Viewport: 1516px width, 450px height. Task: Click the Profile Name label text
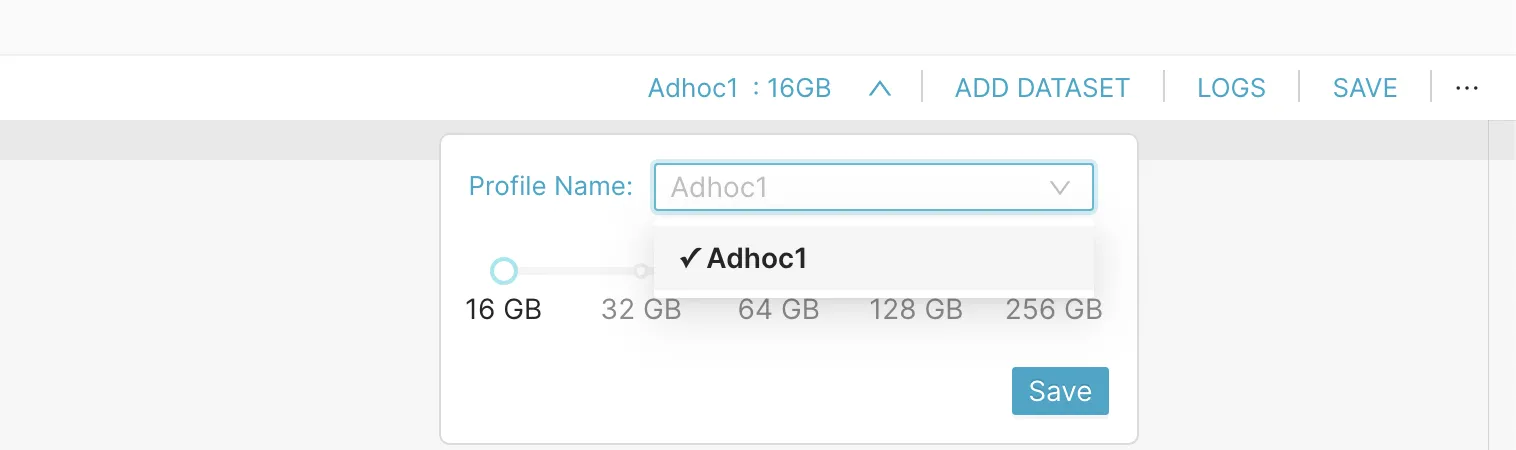pyautogui.click(x=551, y=187)
